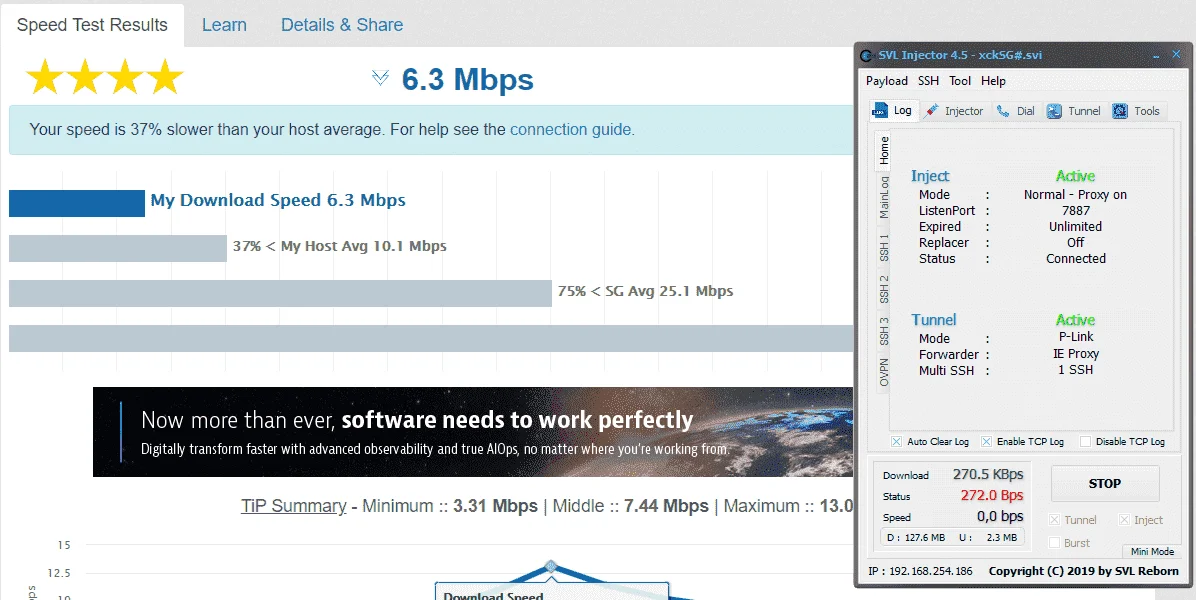Click the 6.3 Mbps headline result
Screen dimensions: 1196x600
click(x=468, y=79)
